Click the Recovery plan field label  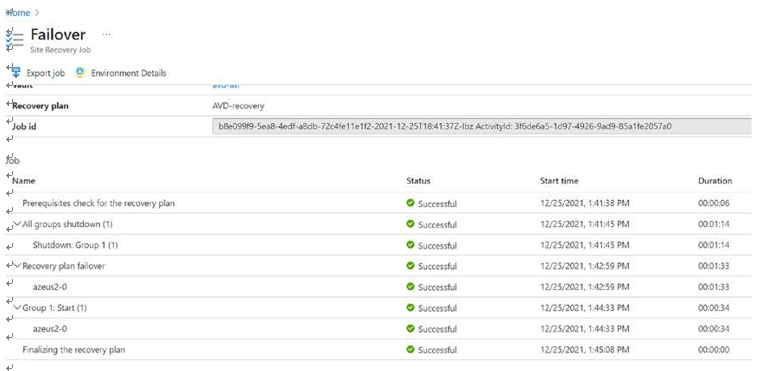(x=40, y=106)
